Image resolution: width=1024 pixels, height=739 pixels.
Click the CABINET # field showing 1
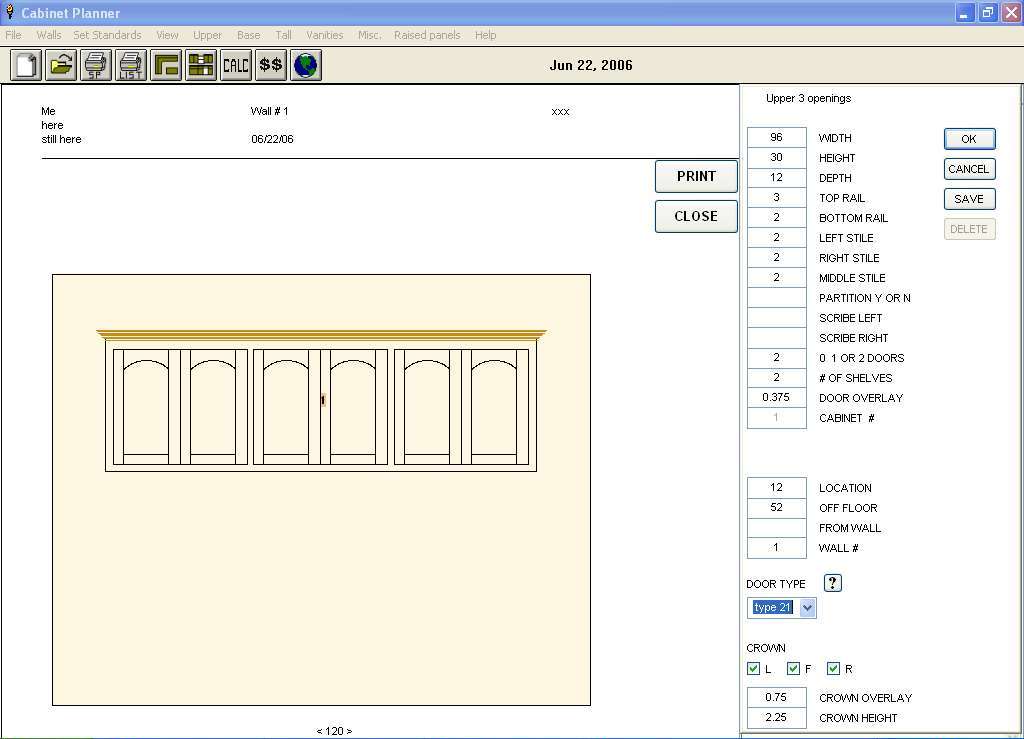(776, 418)
